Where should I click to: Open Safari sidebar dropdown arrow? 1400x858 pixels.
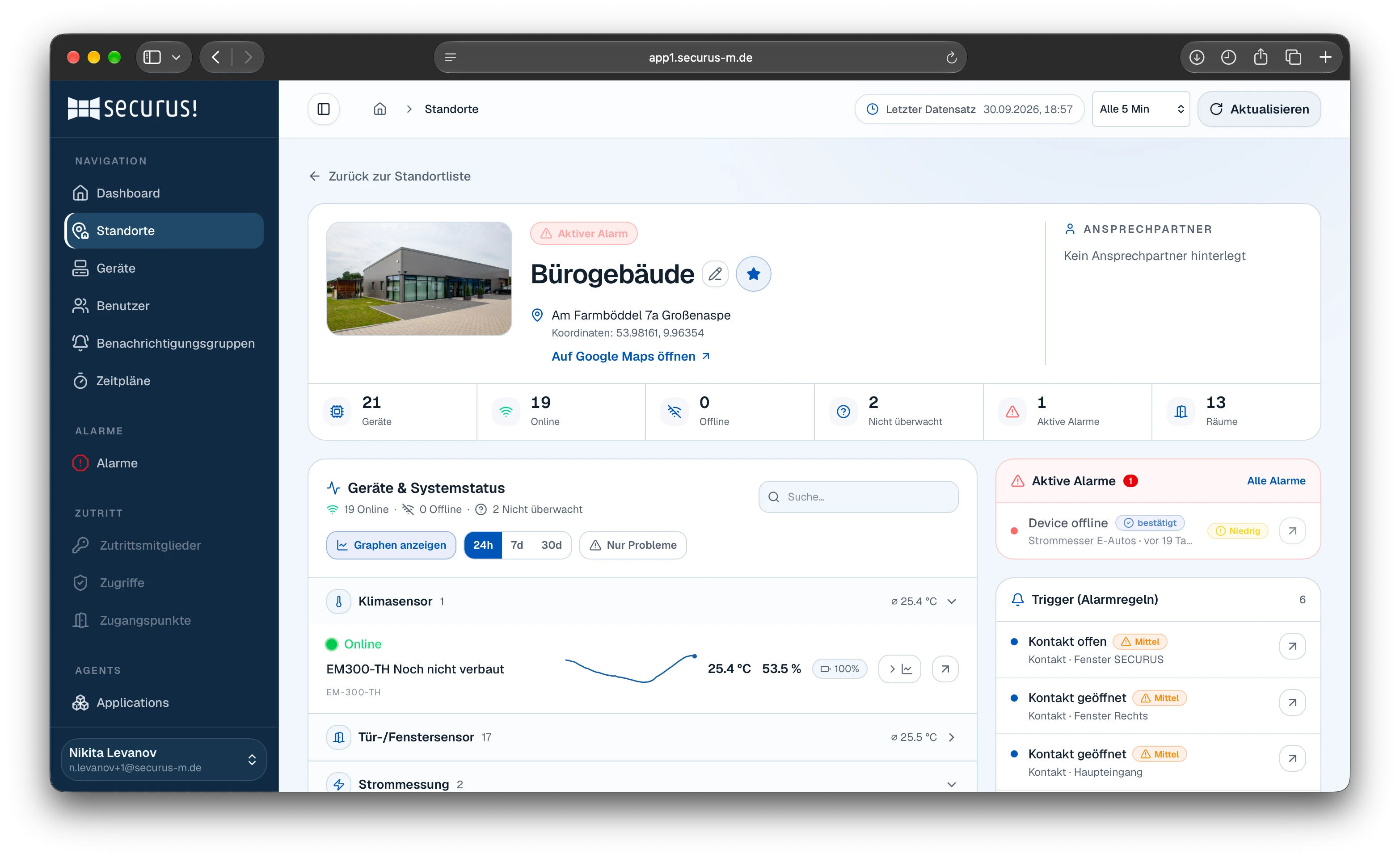coord(176,57)
